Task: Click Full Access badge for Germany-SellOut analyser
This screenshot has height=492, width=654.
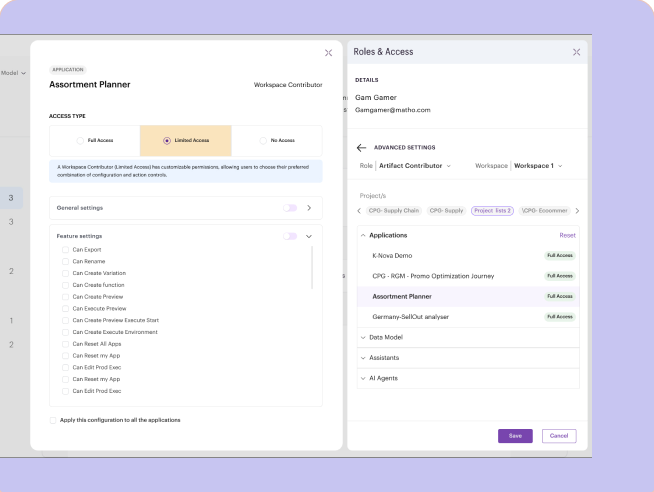Action: click(560, 317)
